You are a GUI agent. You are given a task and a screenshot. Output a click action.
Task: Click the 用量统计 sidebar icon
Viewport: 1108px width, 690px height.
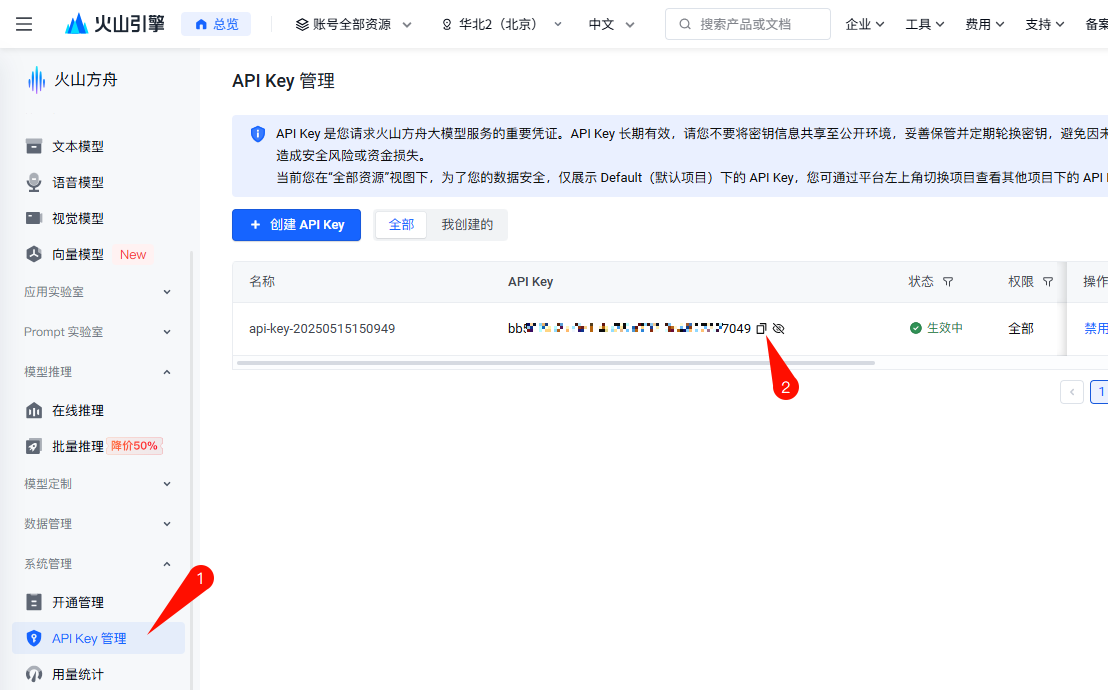point(34,674)
